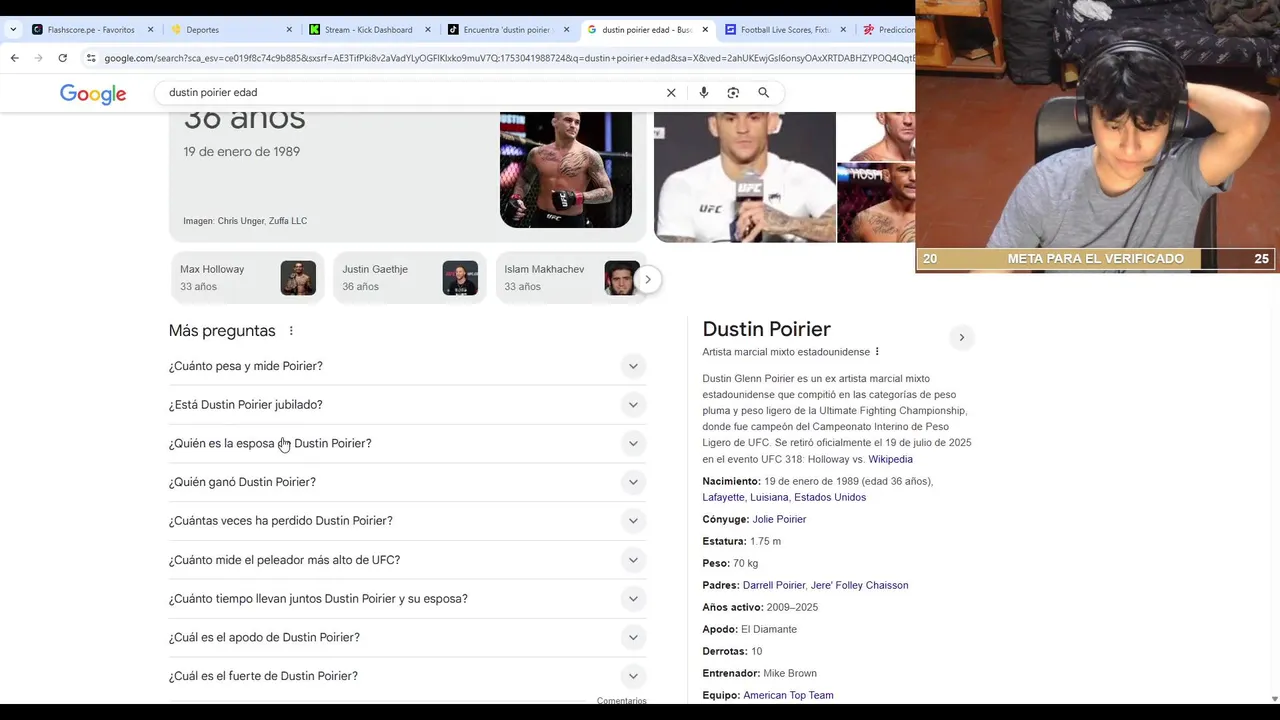Viewport: 1280px width, 720px height.
Task: Advance the related people carousel arrow
Action: pyautogui.click(x=648, y=279)
